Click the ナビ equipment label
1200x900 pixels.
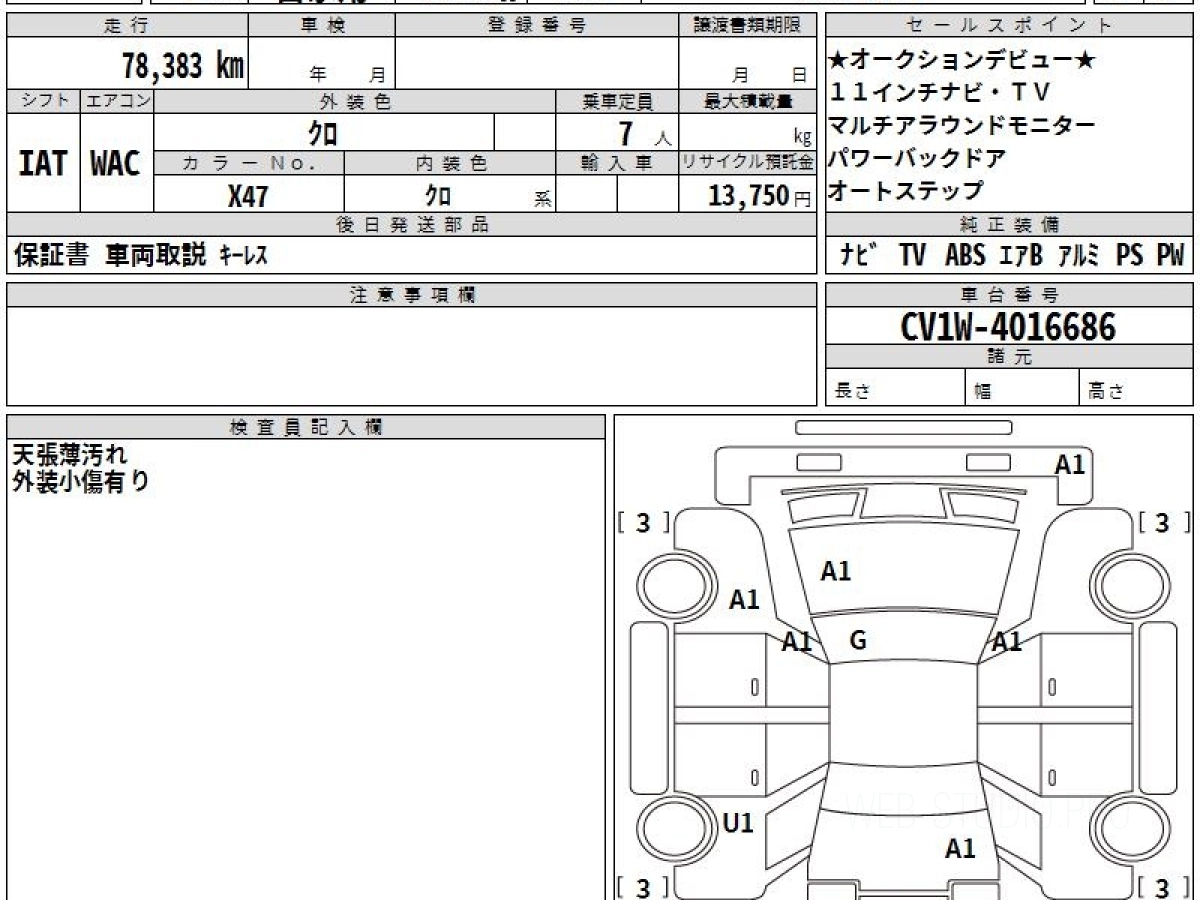point(859,255)
